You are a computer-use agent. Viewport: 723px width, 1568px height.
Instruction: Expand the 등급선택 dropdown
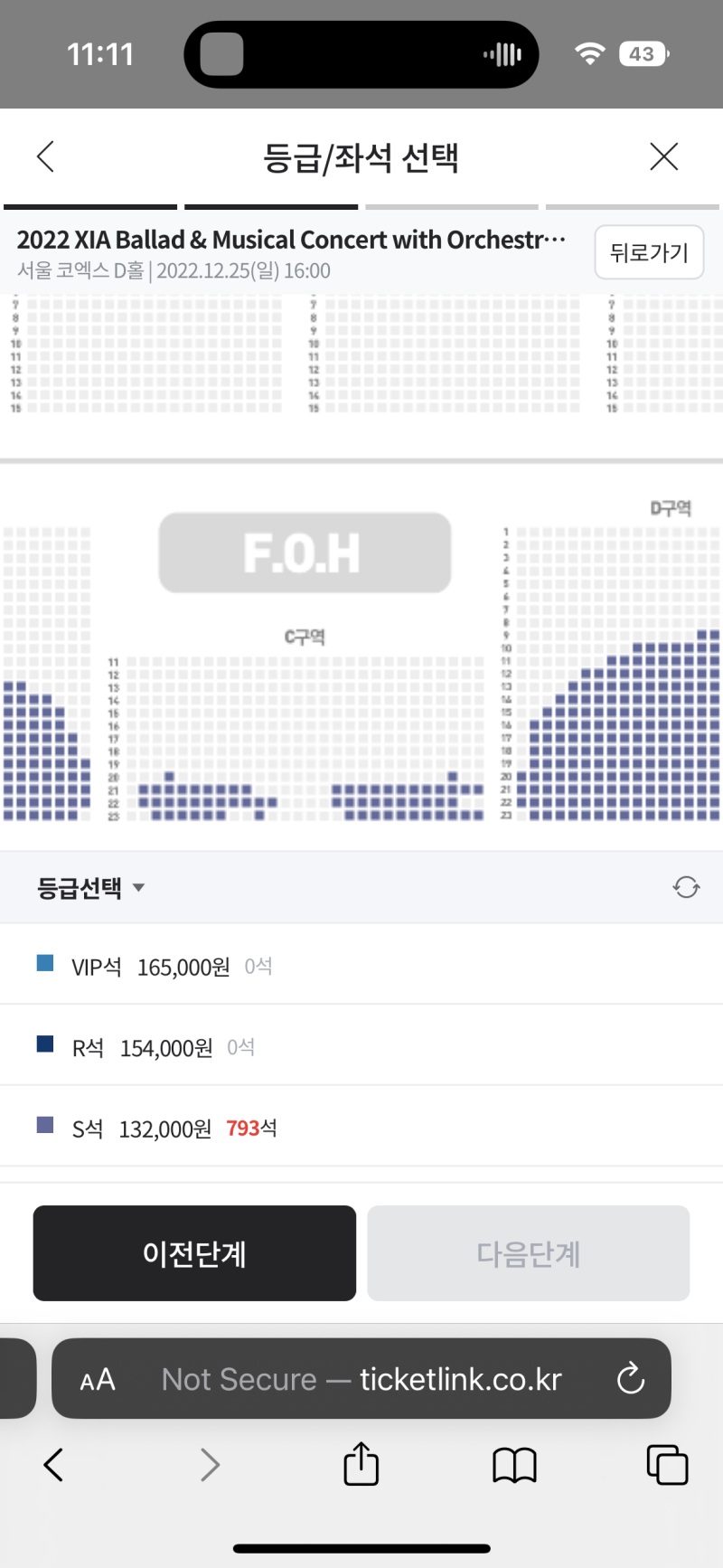[90, 888]
